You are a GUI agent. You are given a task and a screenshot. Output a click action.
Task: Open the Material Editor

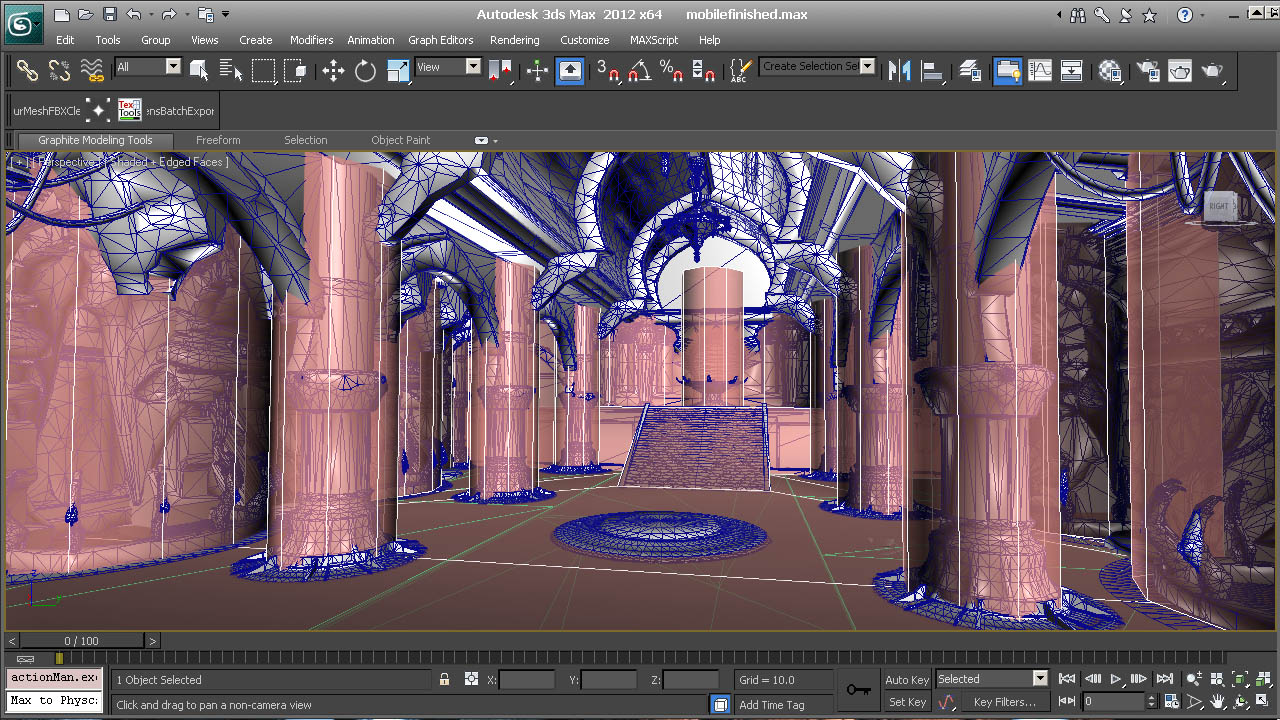1110,70
